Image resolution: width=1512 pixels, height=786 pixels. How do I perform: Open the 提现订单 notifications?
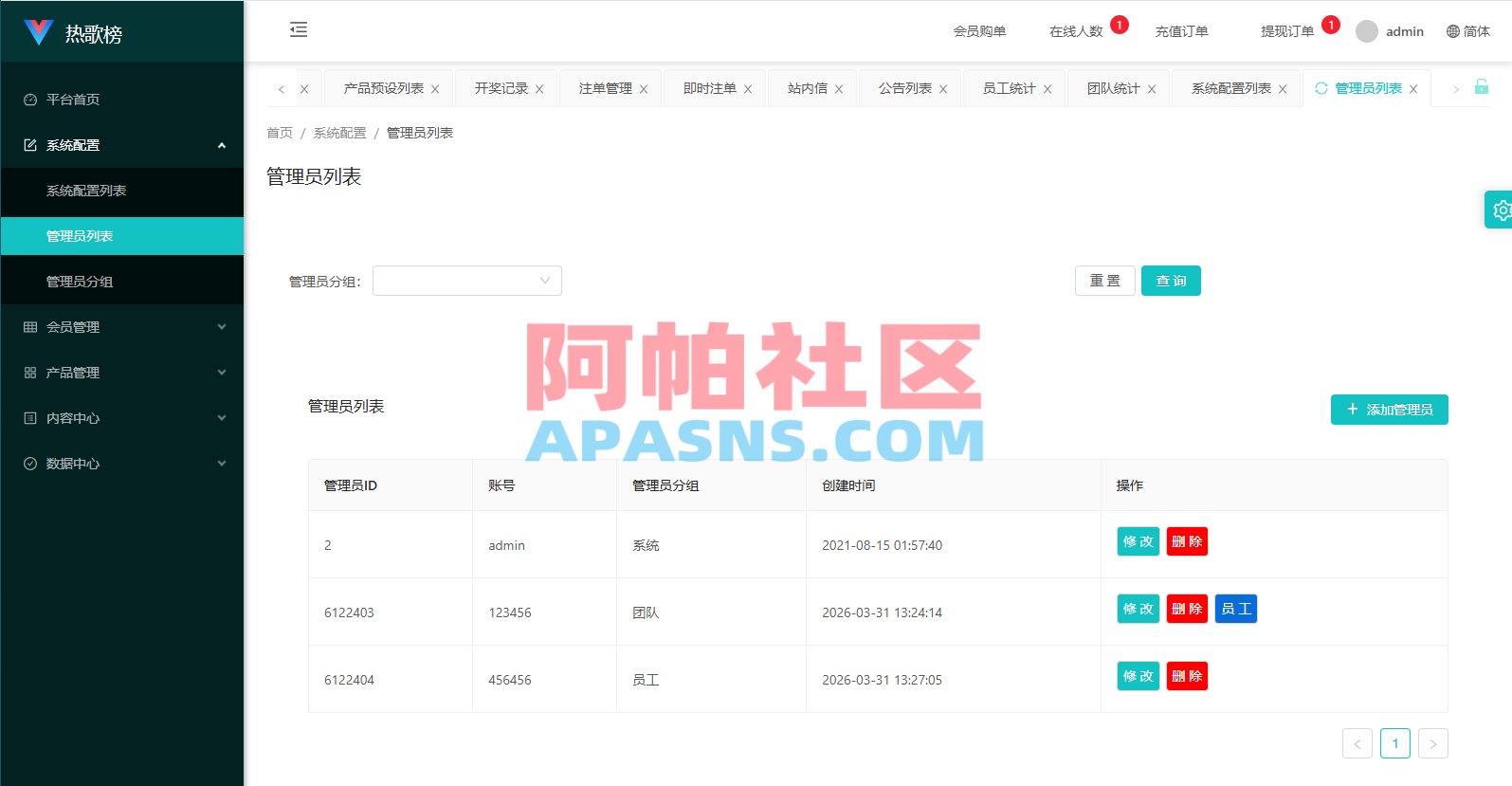click(1287, 31)
